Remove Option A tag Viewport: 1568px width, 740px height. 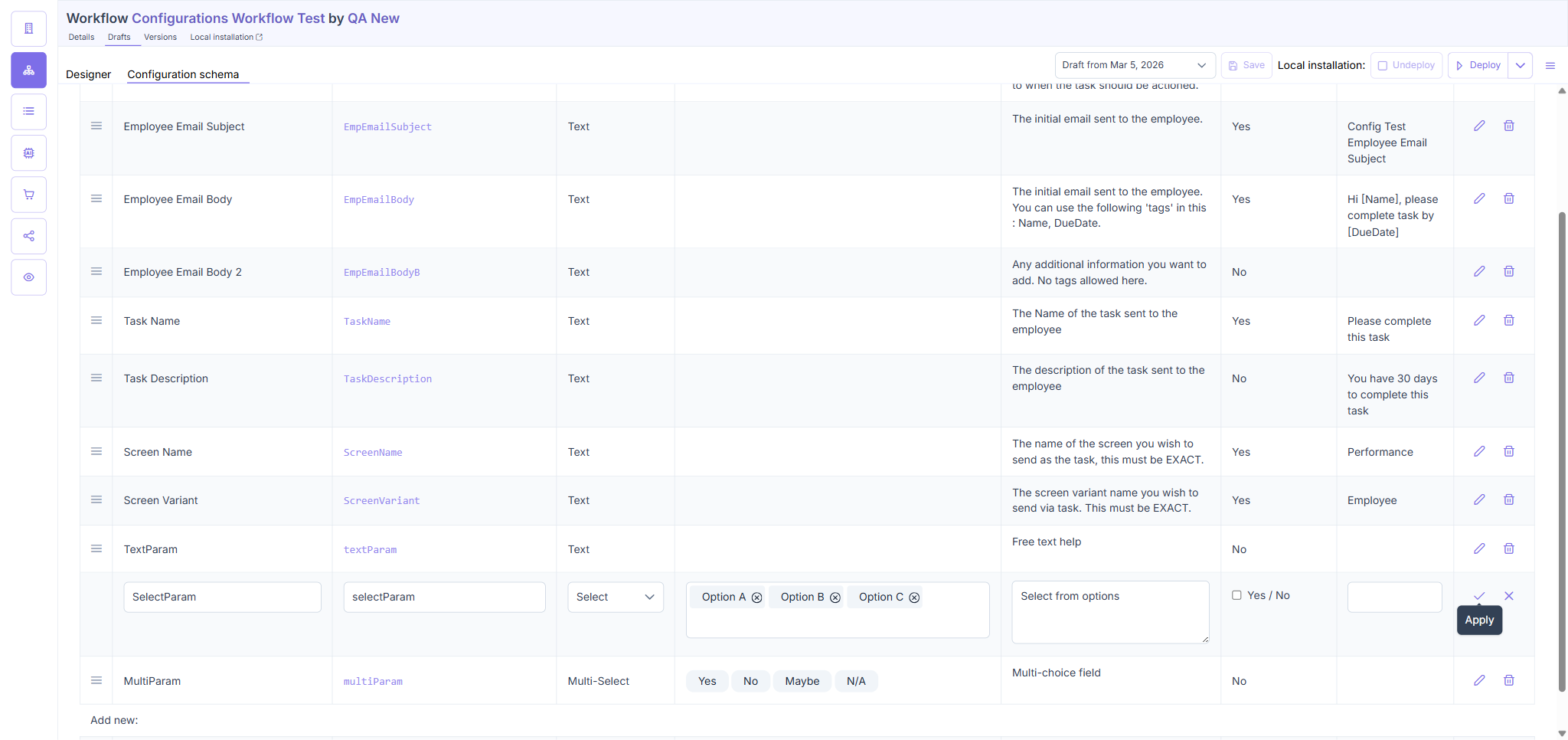(756, 598)
